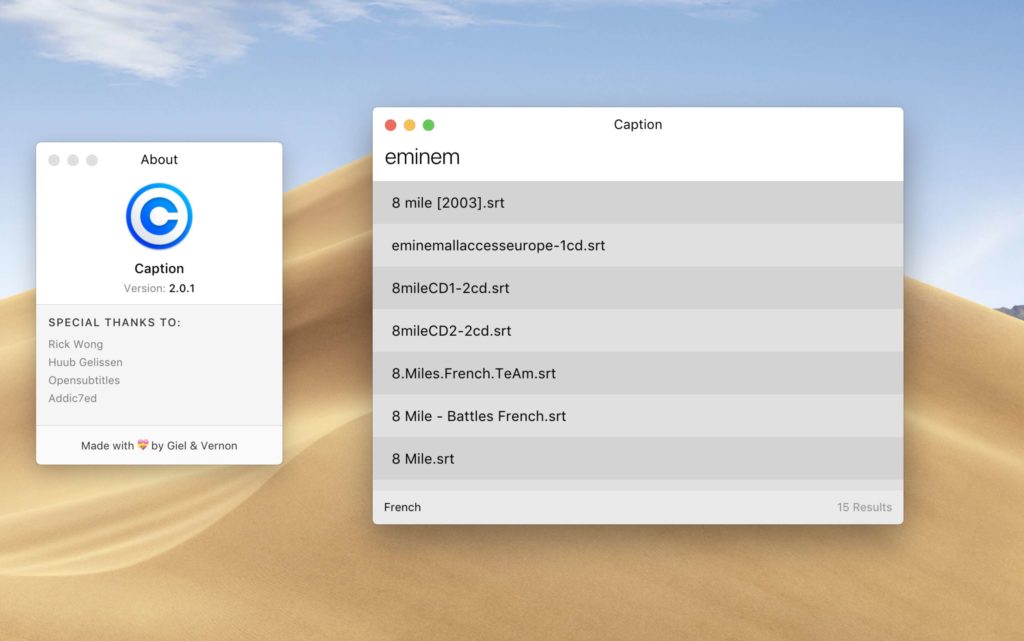
Task: Click the "Giel & Vernon" credit text
Action: click(202, 446)
